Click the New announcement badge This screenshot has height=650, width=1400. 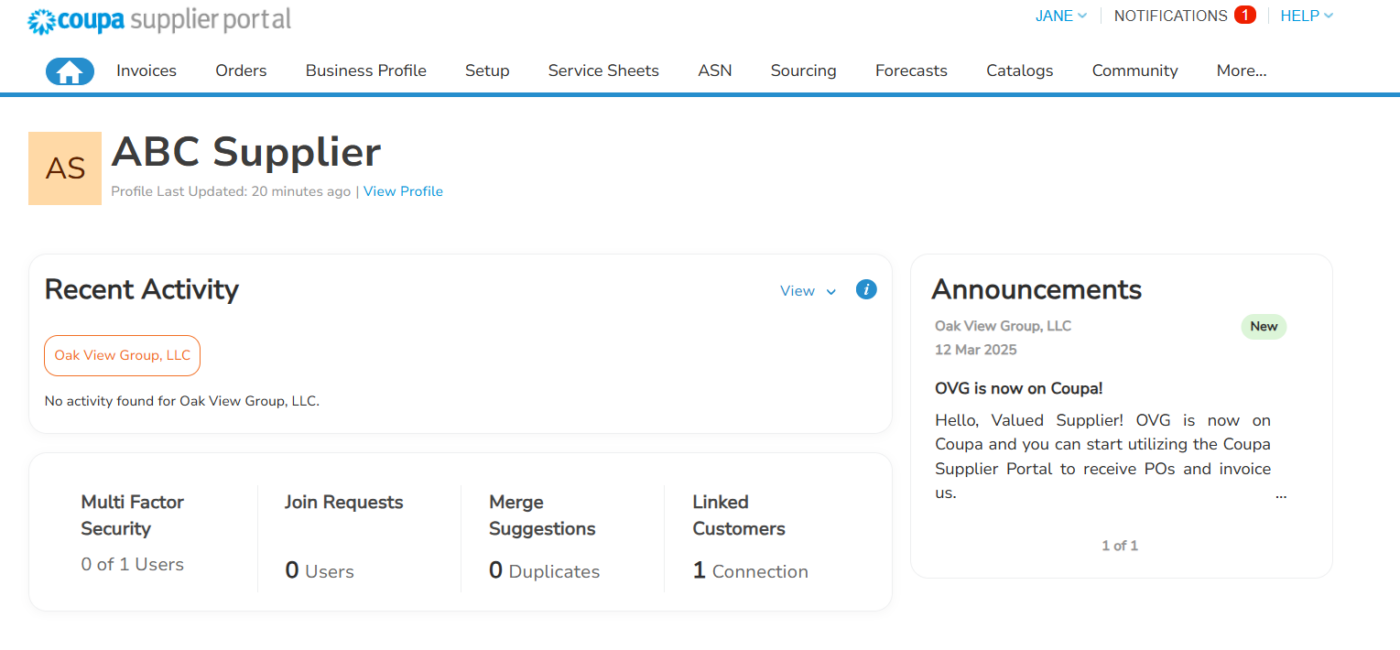point(1263,326)
